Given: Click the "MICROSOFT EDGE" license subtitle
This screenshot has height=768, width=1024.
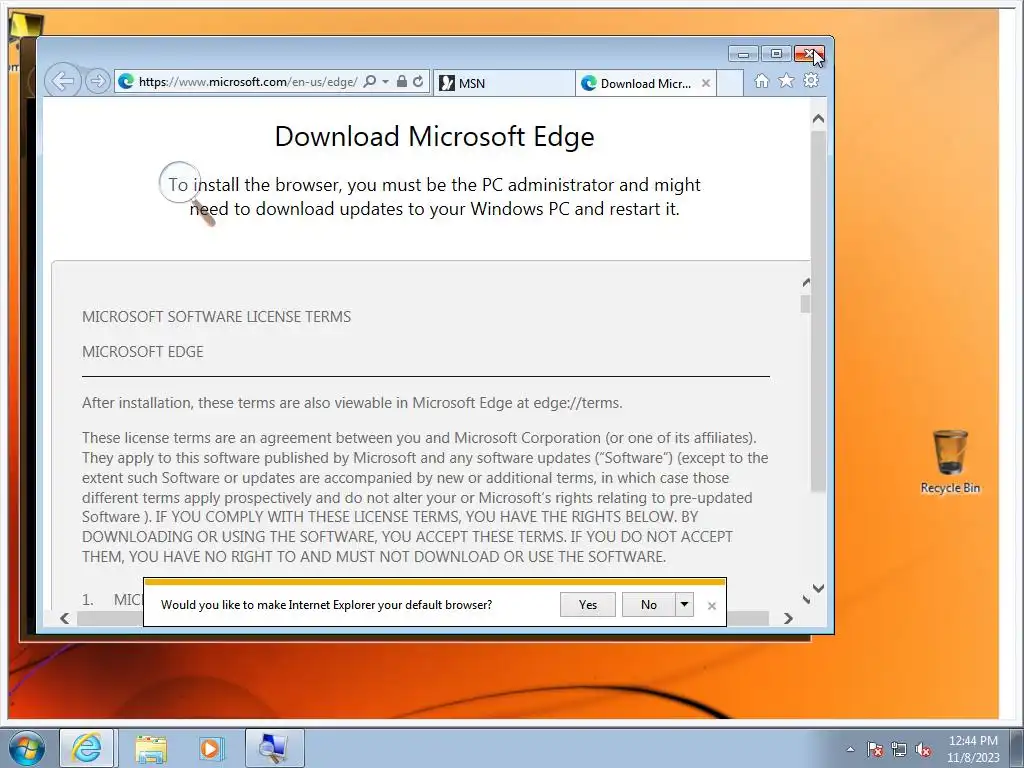Looking at the screenshot, I should pos(143,352).
